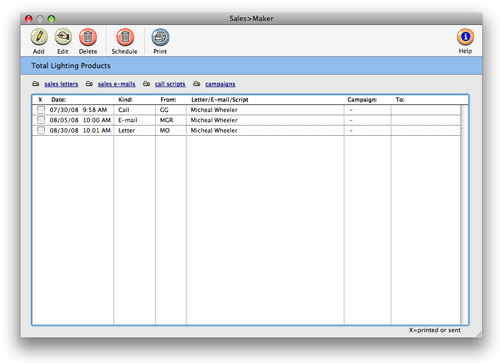
Task: Click the Call kind cell
Action: coord(124,110)
